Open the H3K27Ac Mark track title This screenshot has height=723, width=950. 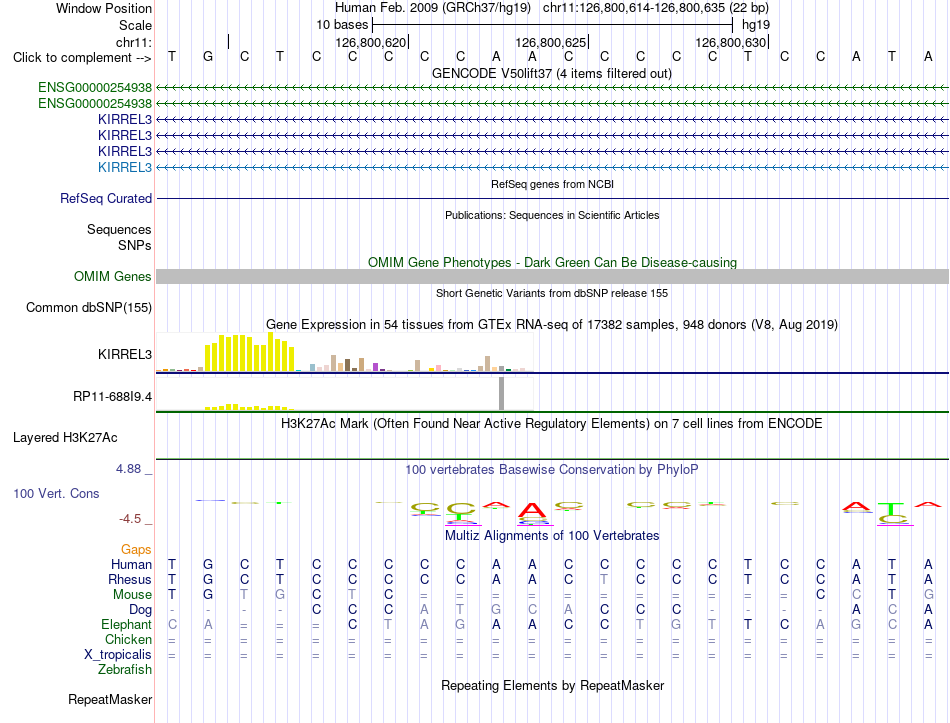pyautogui.click(x=552, y=423)
